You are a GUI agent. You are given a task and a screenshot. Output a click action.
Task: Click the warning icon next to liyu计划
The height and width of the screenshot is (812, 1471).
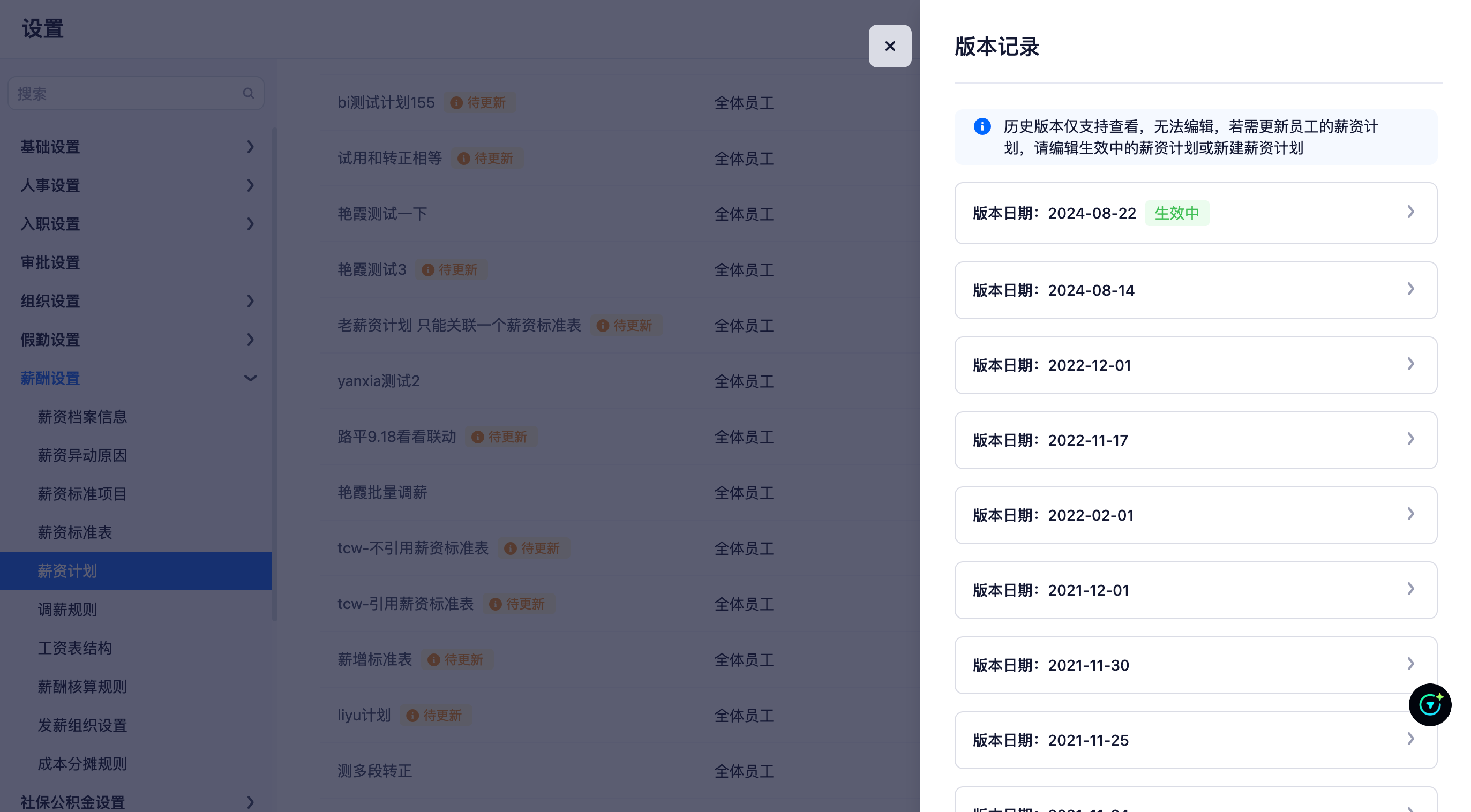pos(412,716)
